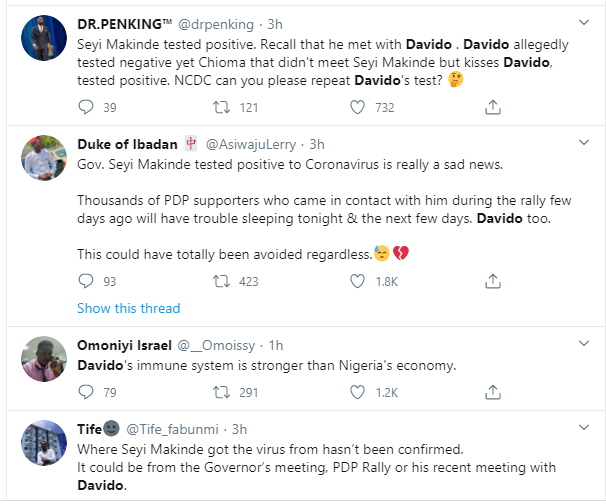Reply to Duke of Ibadan's tweet

pos(86,281)
